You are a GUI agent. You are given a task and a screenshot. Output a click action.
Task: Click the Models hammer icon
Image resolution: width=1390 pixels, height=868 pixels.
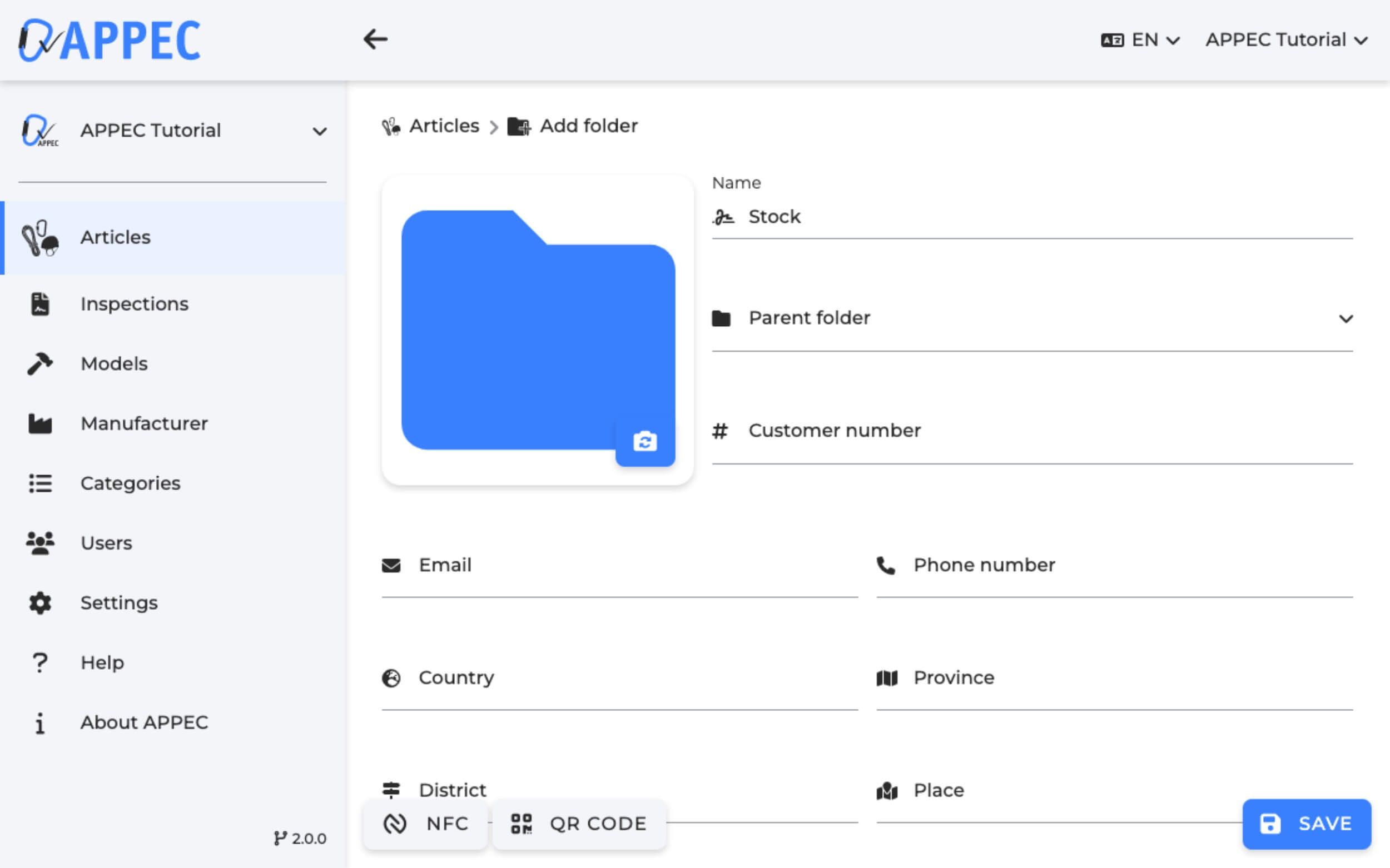(39, 363)
